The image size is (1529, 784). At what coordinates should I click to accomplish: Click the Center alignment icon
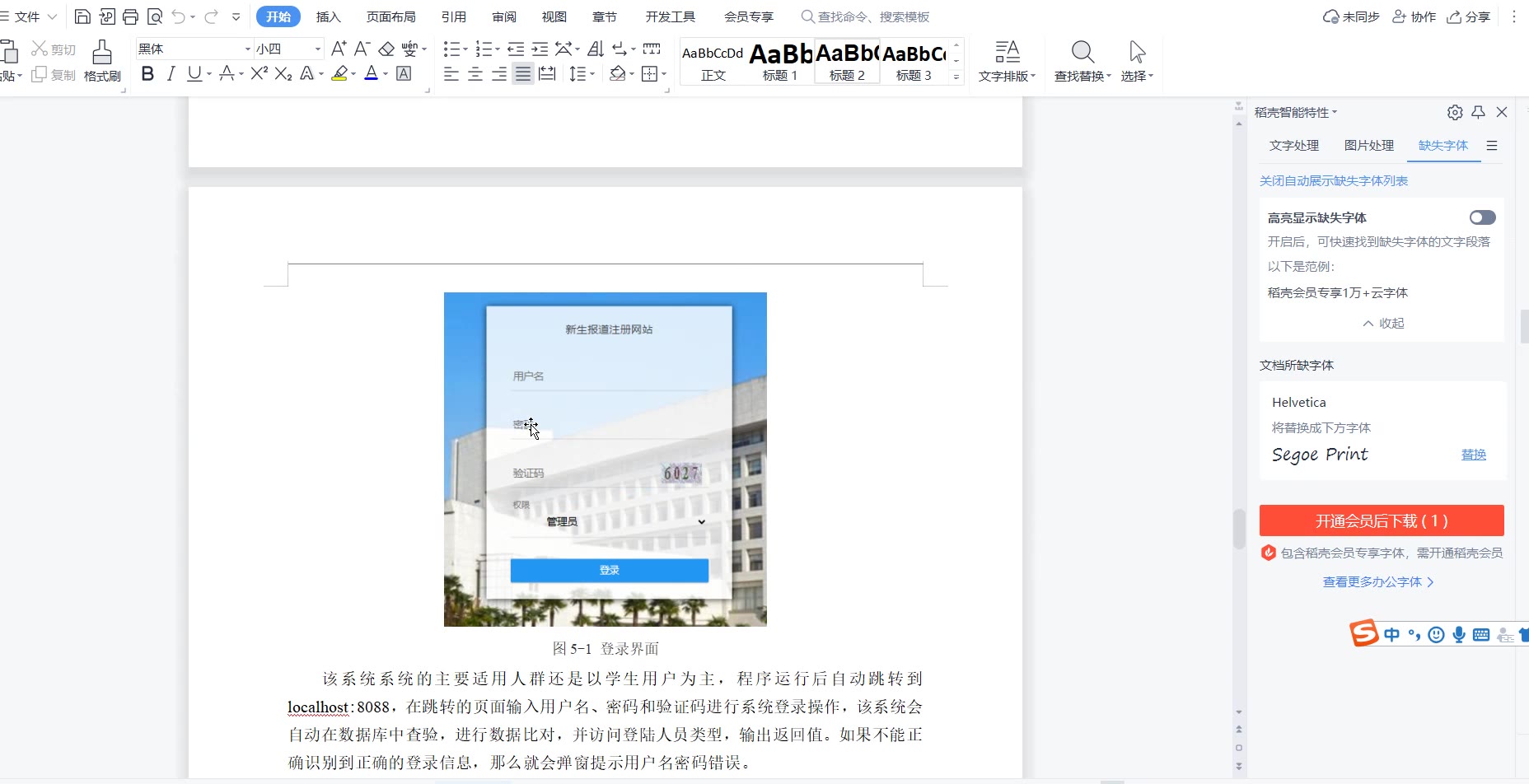475,74
